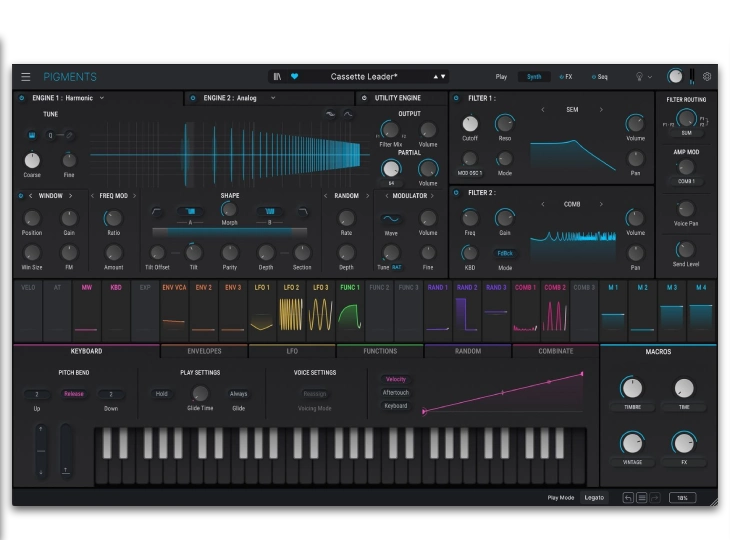The width and height of the screenshot is (730, 540).
Task: Open the preset library browser icon
Action: click(279, 77)
